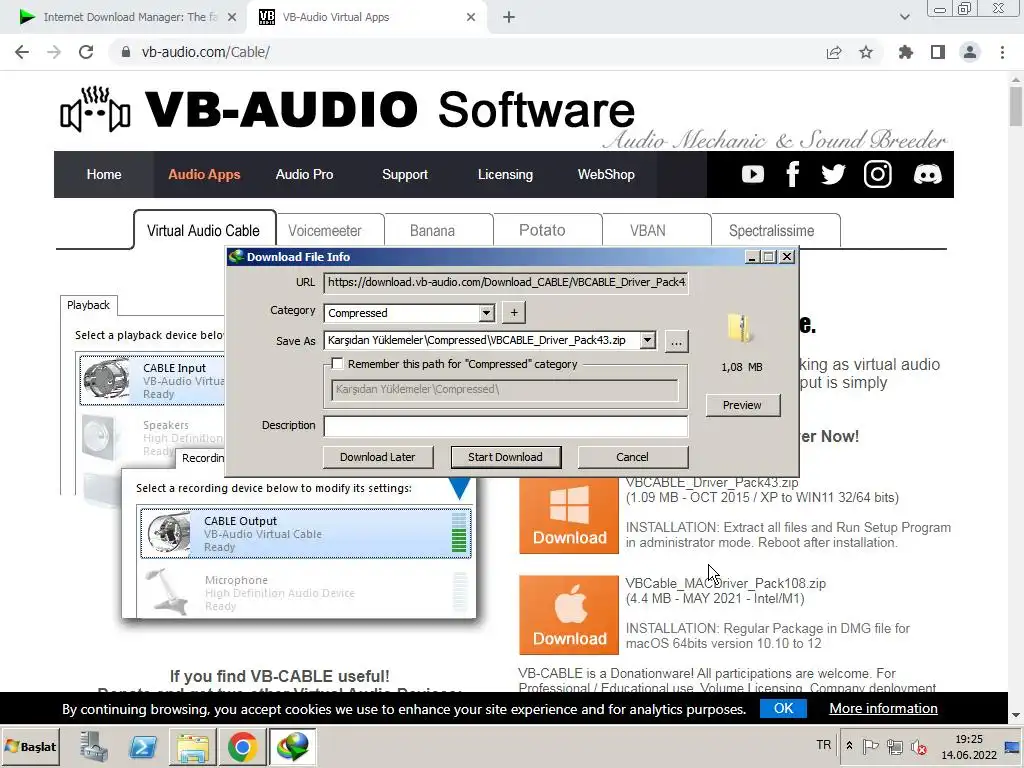Expand the Category dropdown
1024x768 pixels.
[487, 313]
